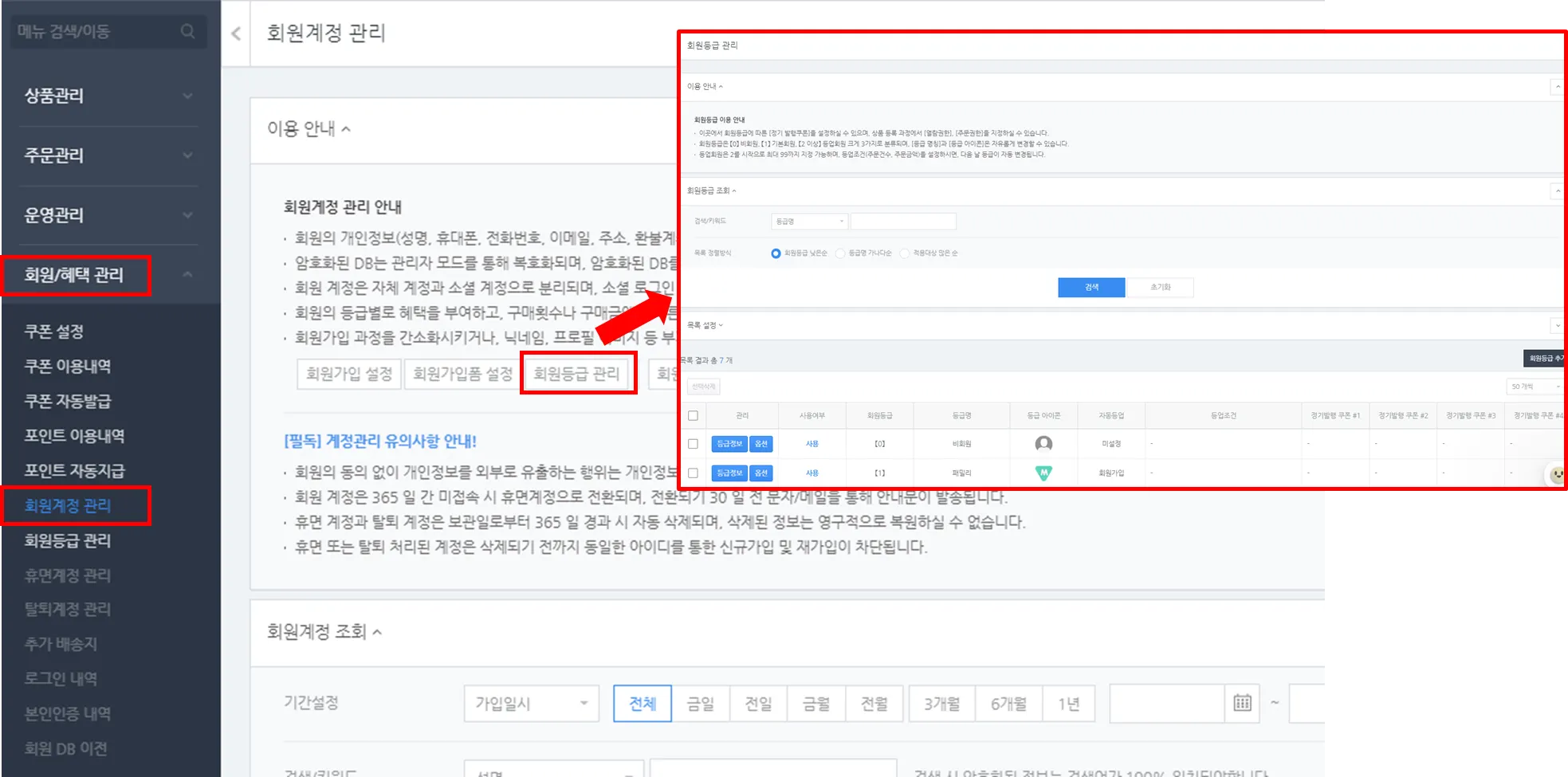Select the 전일 period button

[x=758, y=704]
